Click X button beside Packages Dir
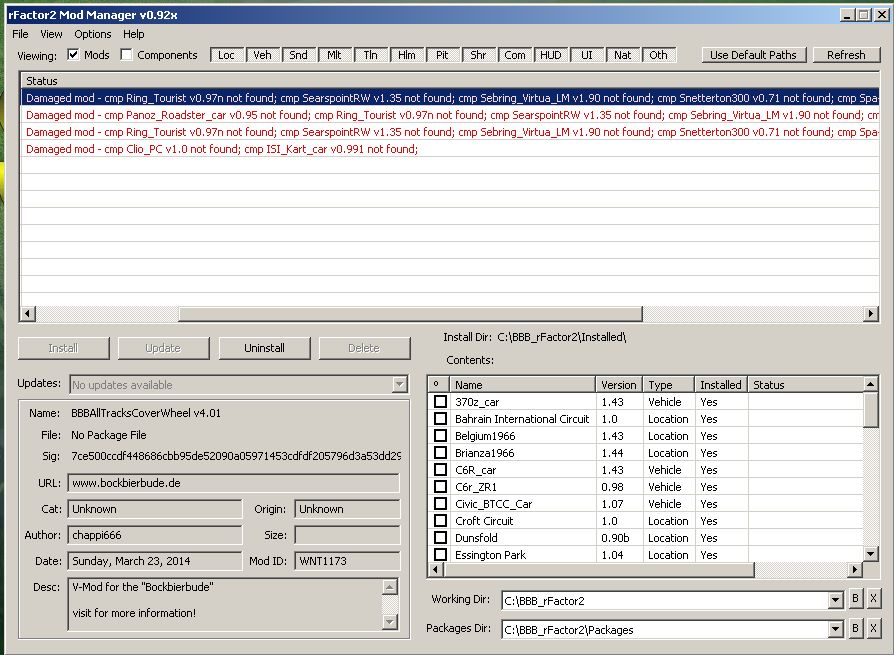Image resolution: width=894 pixels, height=655 pixels. coord(873,629)
